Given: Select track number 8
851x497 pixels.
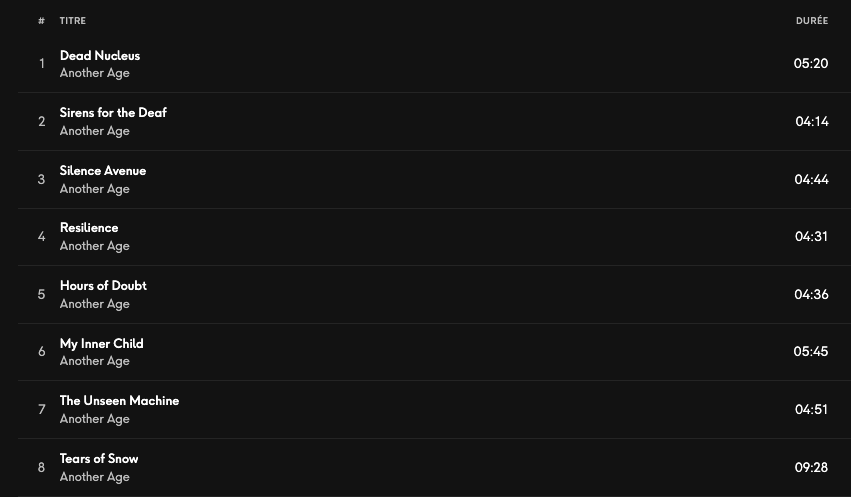Looking at the screenshot, I should pyautogui.click(x=42, y=468).
